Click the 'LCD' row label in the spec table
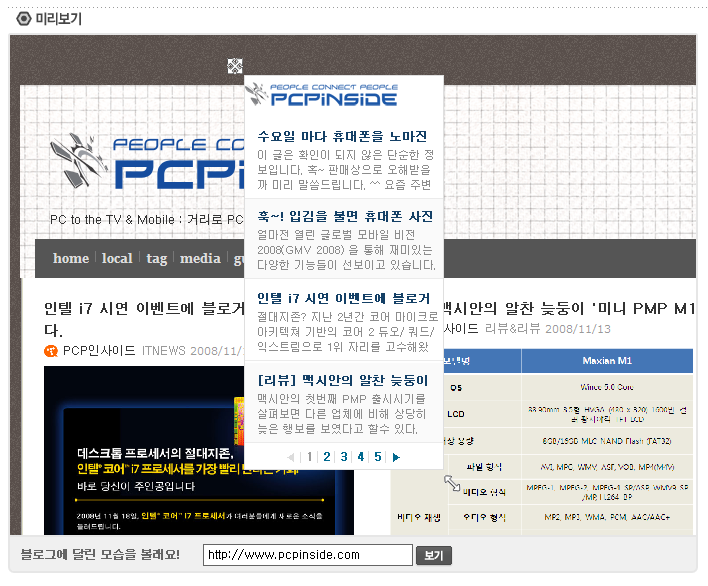Viewport: 708px width, 586px height. (x=456, y=414)
